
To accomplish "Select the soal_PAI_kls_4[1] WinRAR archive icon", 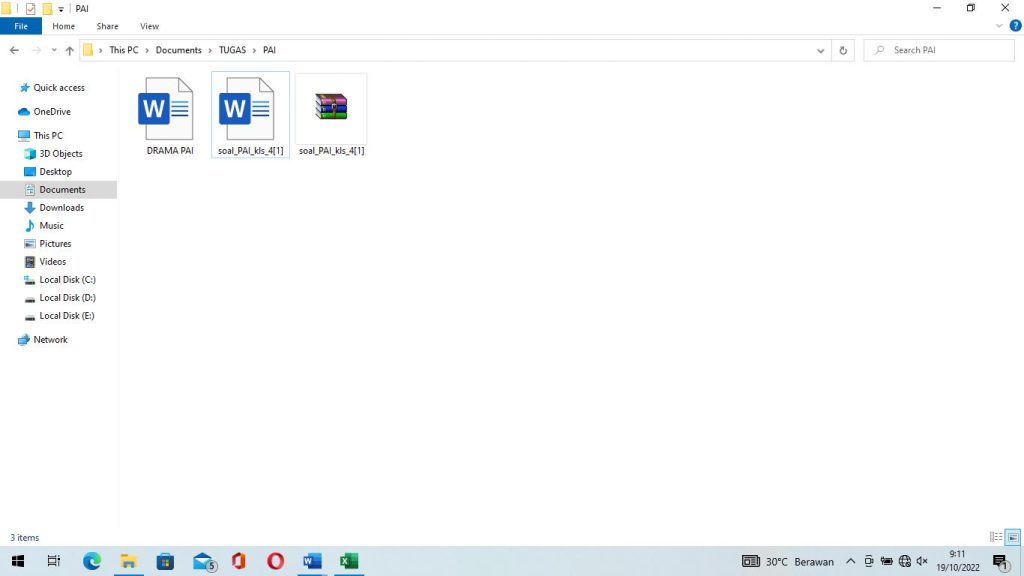I will pos(331,107).
